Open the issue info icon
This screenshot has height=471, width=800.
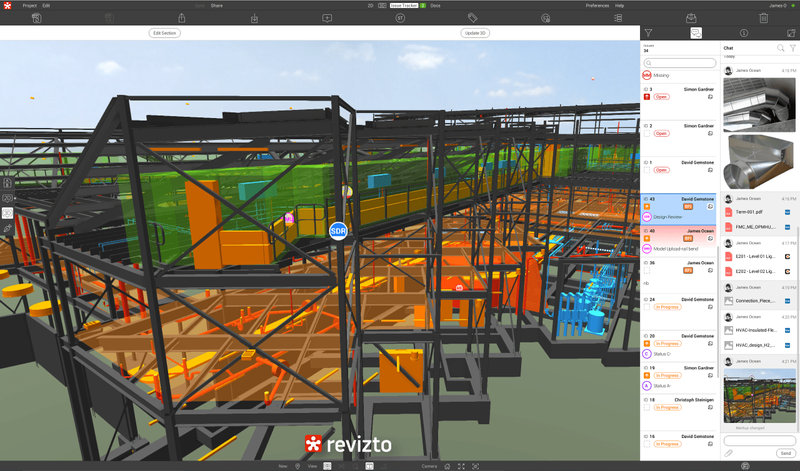pyautogui.click(x=743, y=33)
